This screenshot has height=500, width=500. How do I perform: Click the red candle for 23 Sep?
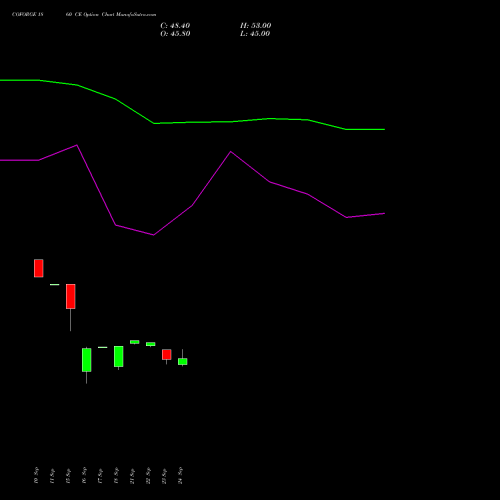click(x=167, y=354)
